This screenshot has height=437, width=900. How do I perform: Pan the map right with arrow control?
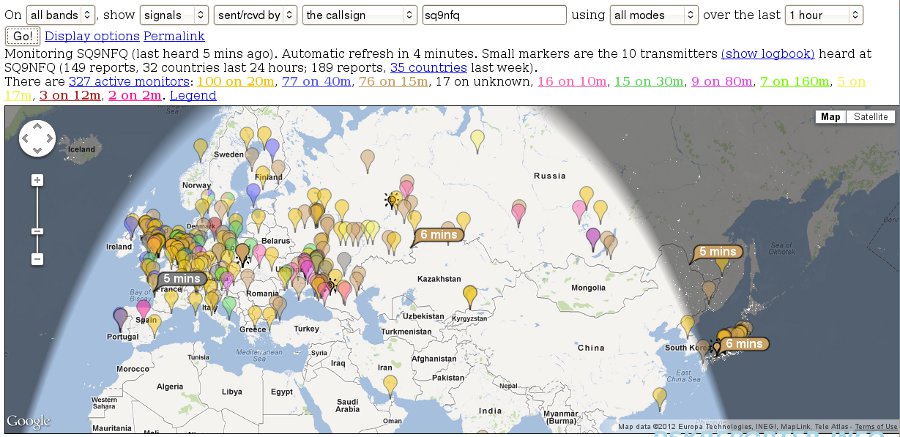[49, 139]
